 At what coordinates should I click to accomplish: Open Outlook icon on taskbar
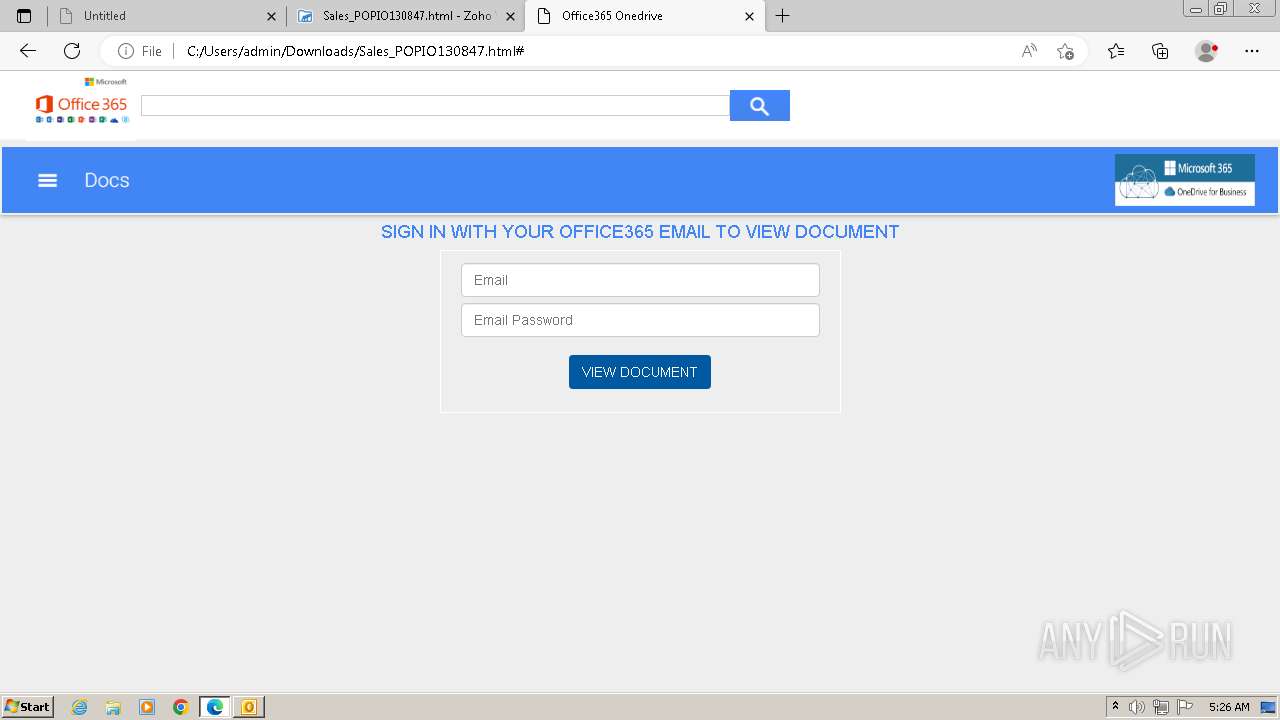[x=249, y=707]
